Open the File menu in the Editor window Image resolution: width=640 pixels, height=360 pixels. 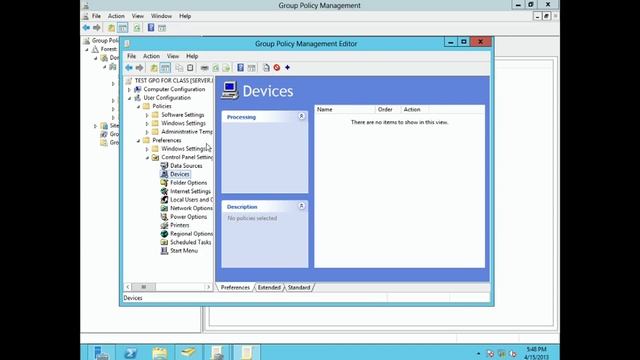[x=131, y=56]
